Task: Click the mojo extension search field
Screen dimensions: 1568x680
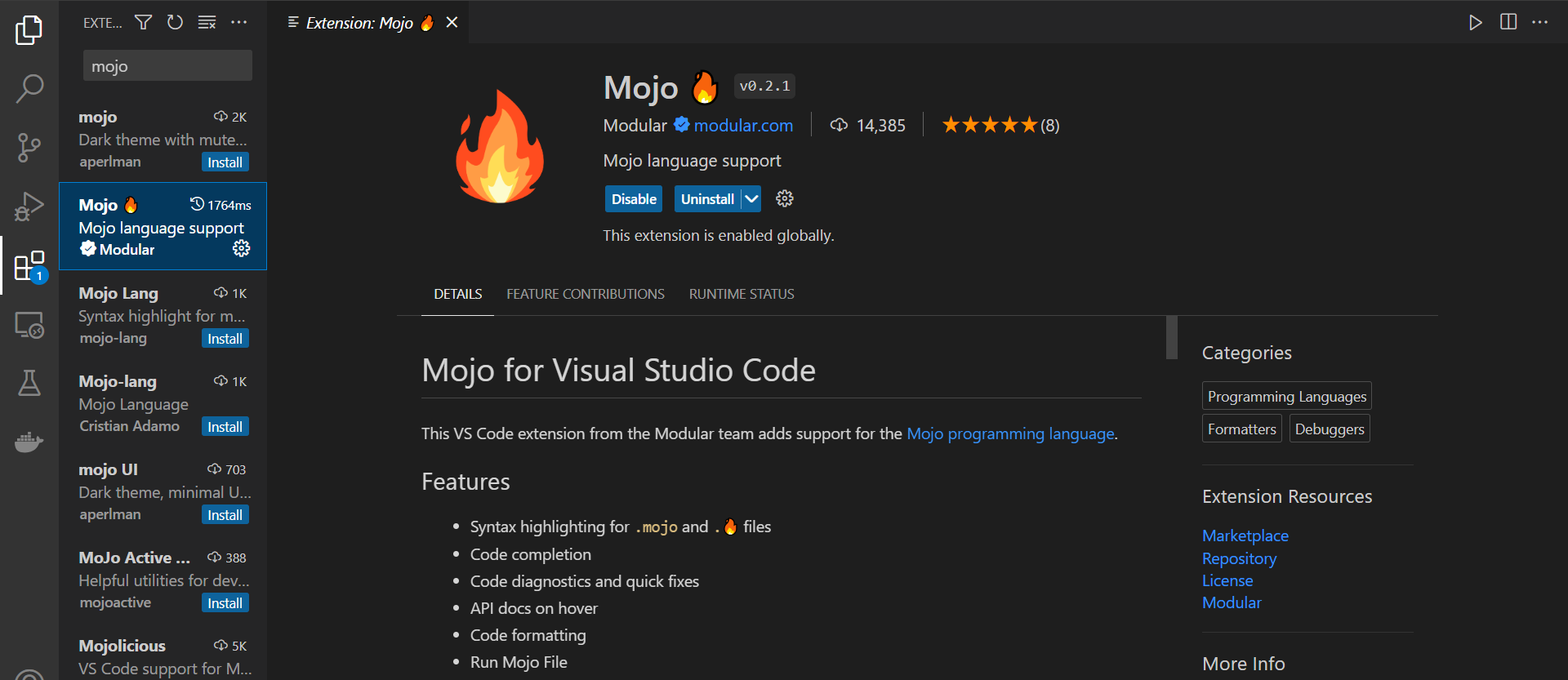Action: click(x=167, y=66)
